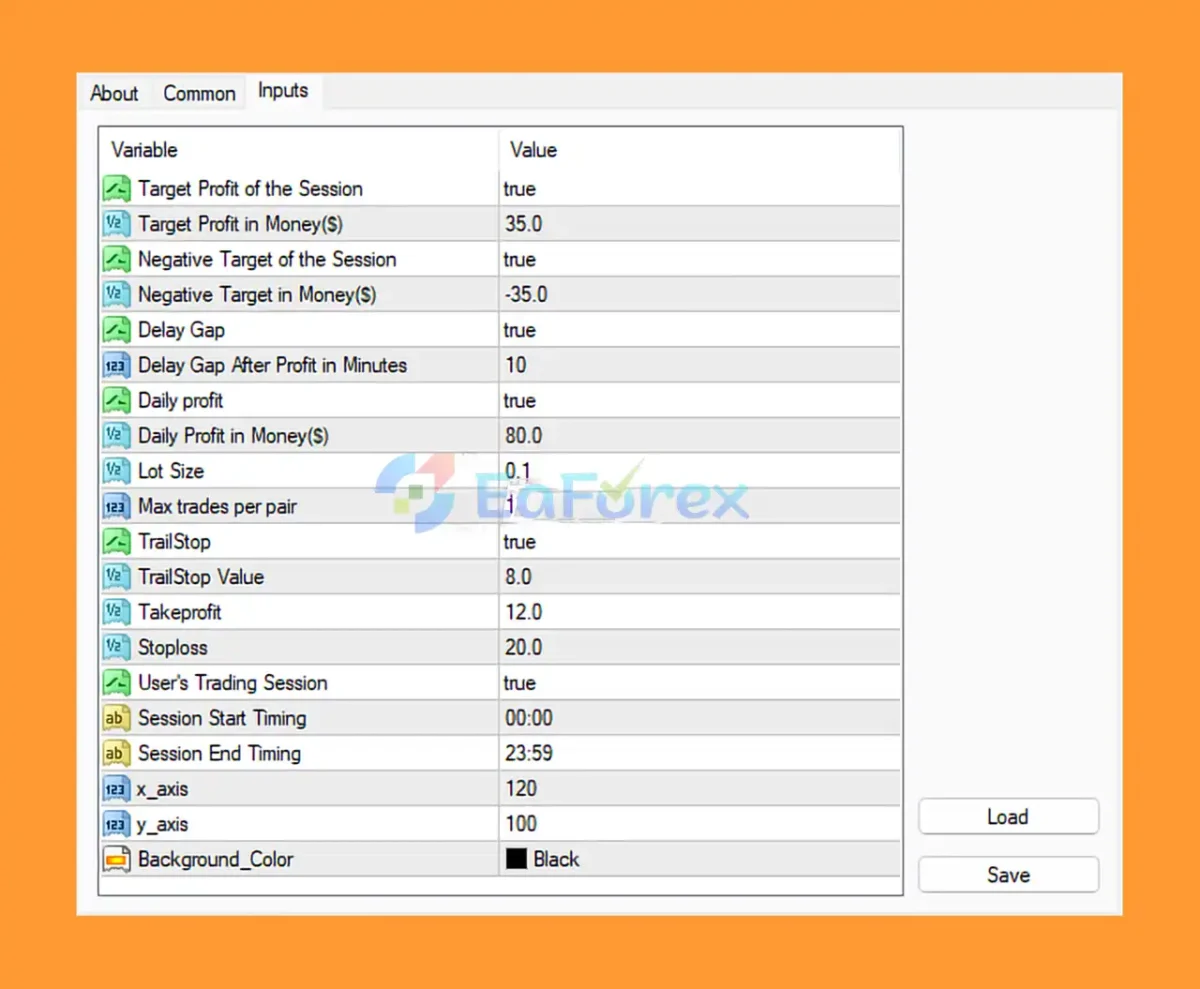Click the double-type icon beside Takeprofit
Screen dimensions: 1200x989
[117, 612]
